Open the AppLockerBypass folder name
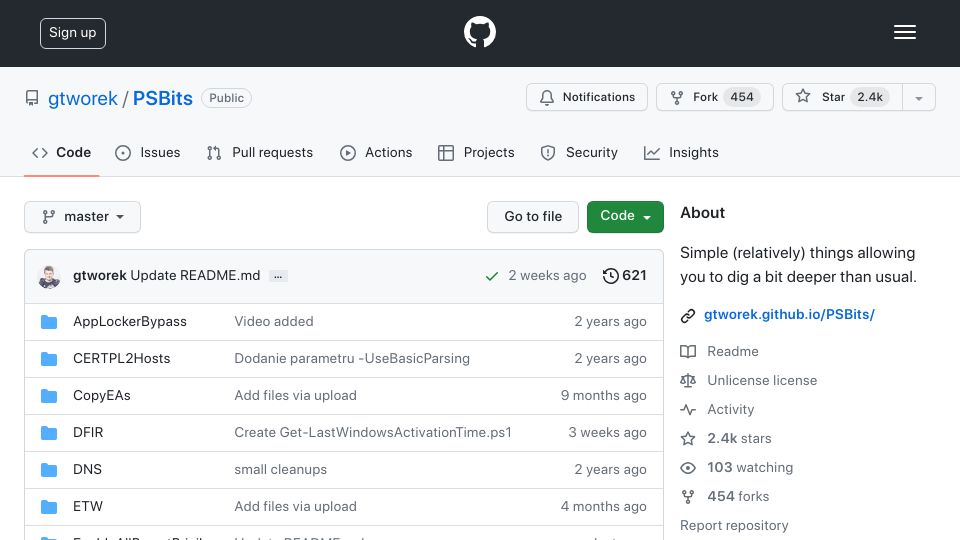 130,322
